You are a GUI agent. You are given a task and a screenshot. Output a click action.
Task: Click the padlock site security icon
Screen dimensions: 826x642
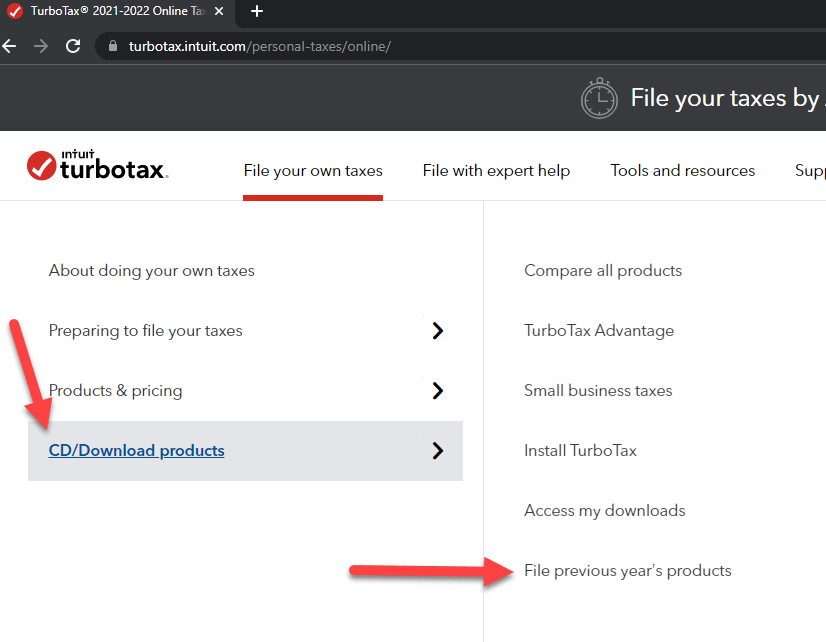coord(113,46)
